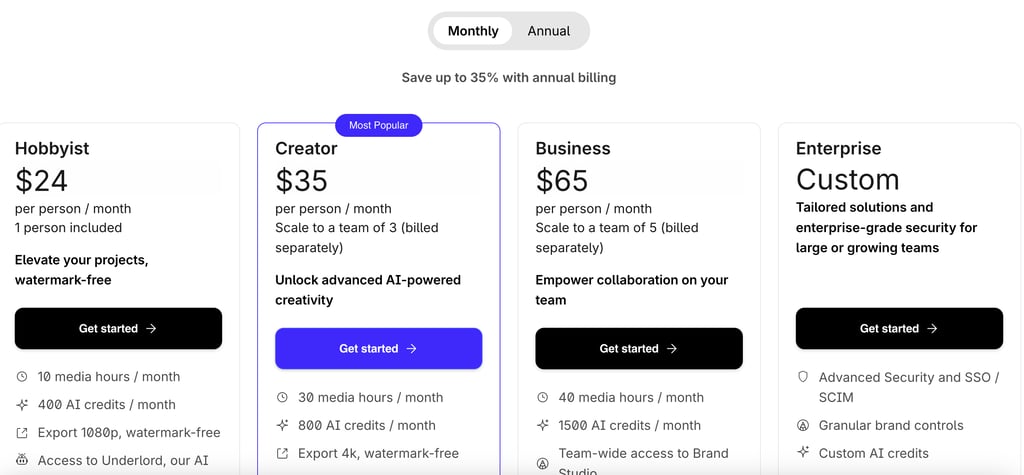This screenshot has width=1024, height=475.
Task: Click the Most Popular badge
Action: (x=378, y=125)
